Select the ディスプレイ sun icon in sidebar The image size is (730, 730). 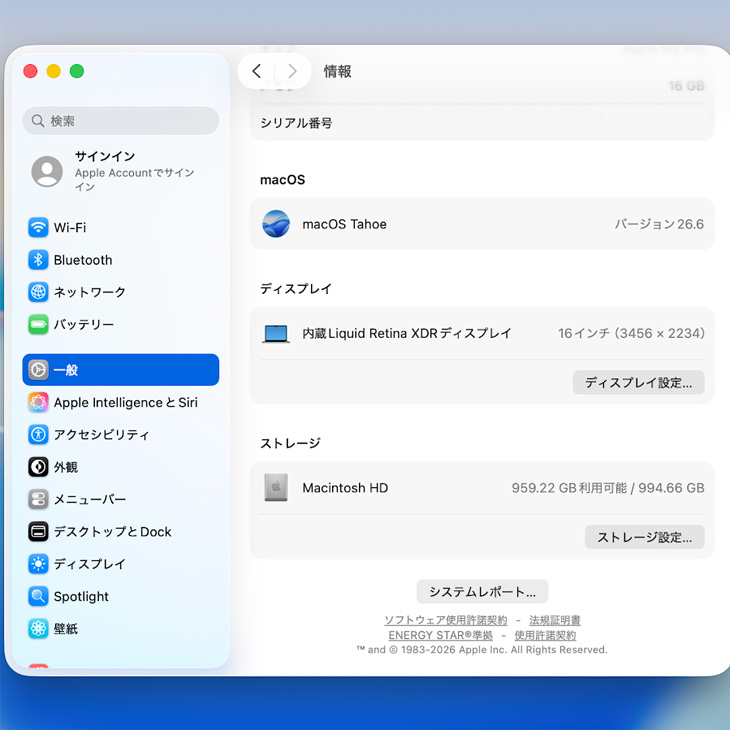pos(38,564)
